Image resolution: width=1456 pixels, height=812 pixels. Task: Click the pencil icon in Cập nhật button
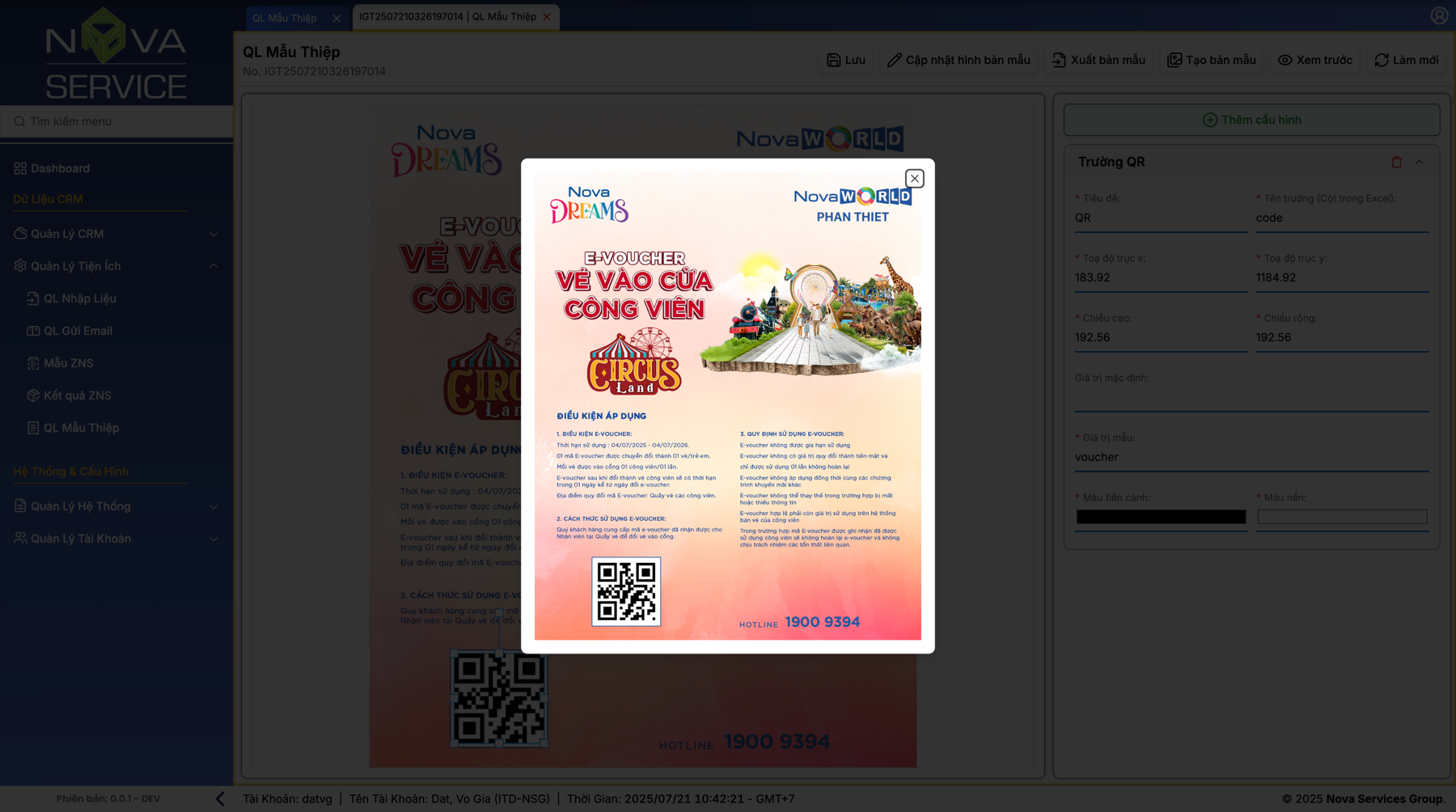(894, 60)
